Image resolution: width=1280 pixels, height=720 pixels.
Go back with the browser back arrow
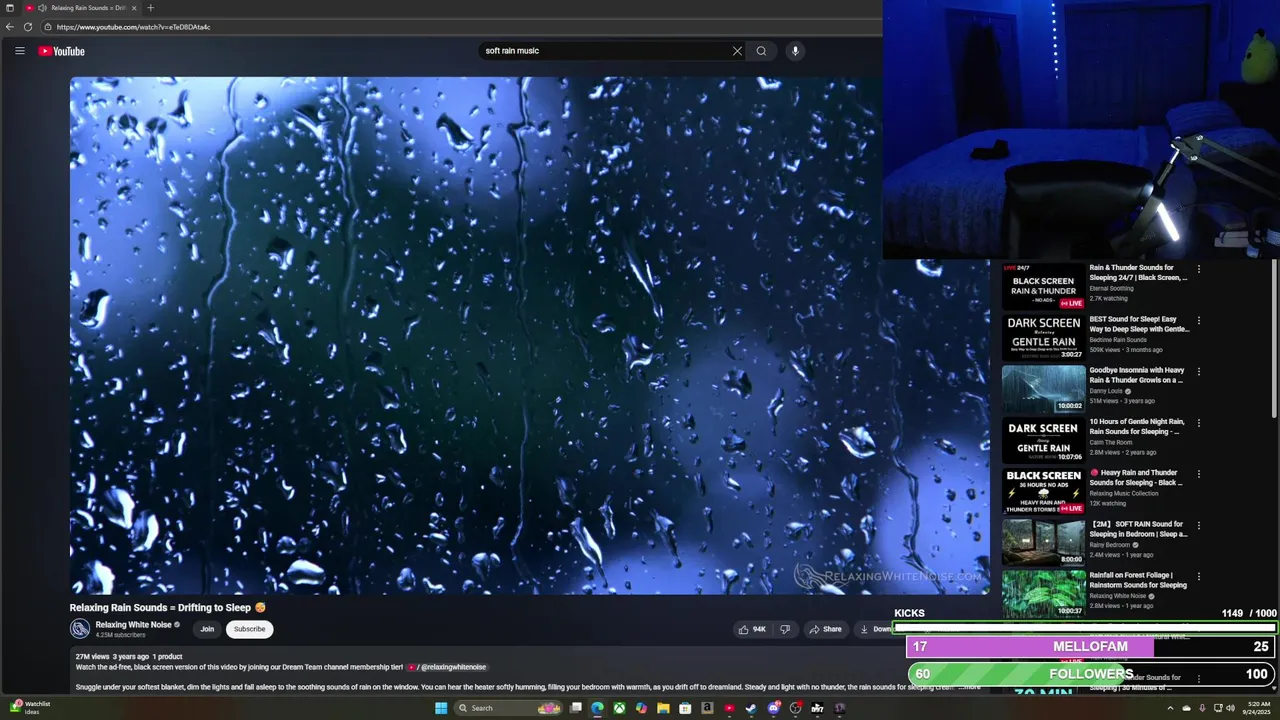coord(10,27)
